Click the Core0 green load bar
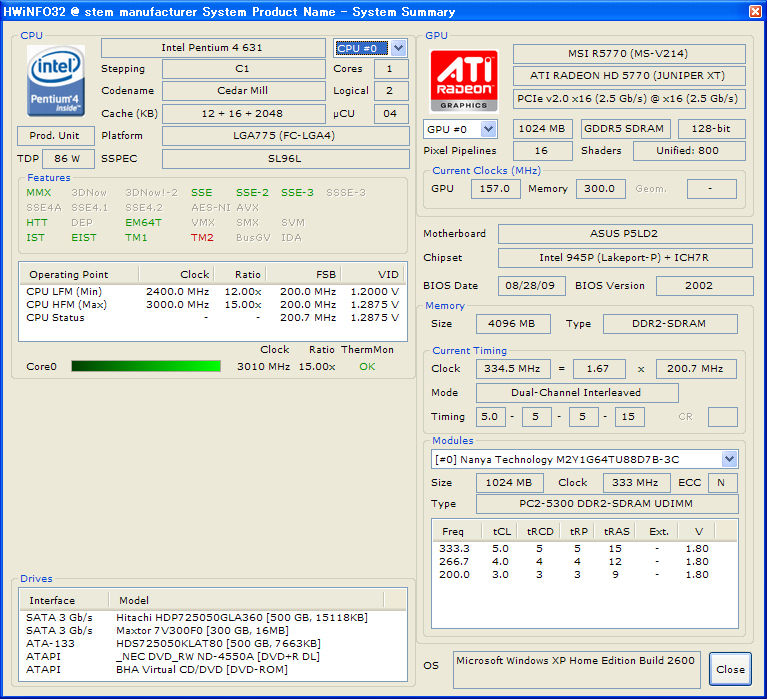Screen dimensions: 767x699 tap(145, 367)
